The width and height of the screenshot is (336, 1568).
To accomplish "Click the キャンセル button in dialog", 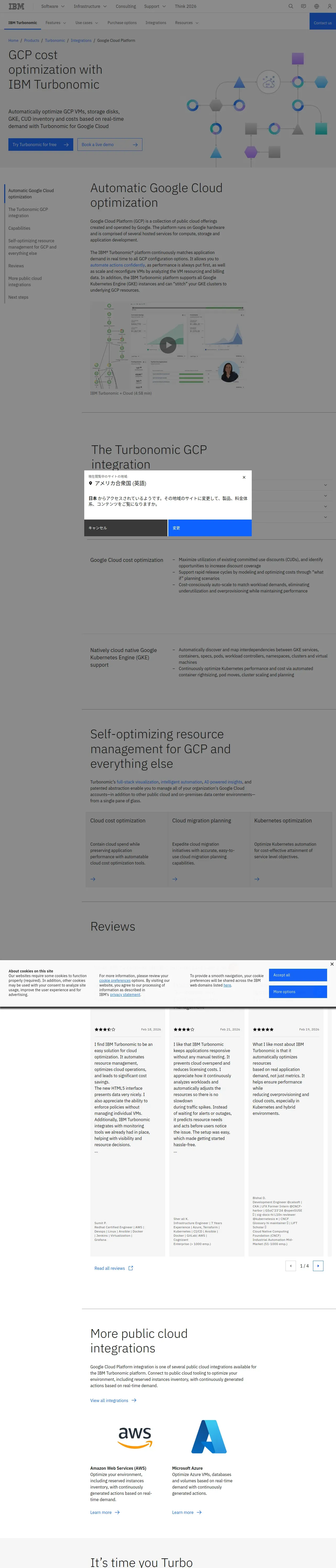I will [126, 528].
